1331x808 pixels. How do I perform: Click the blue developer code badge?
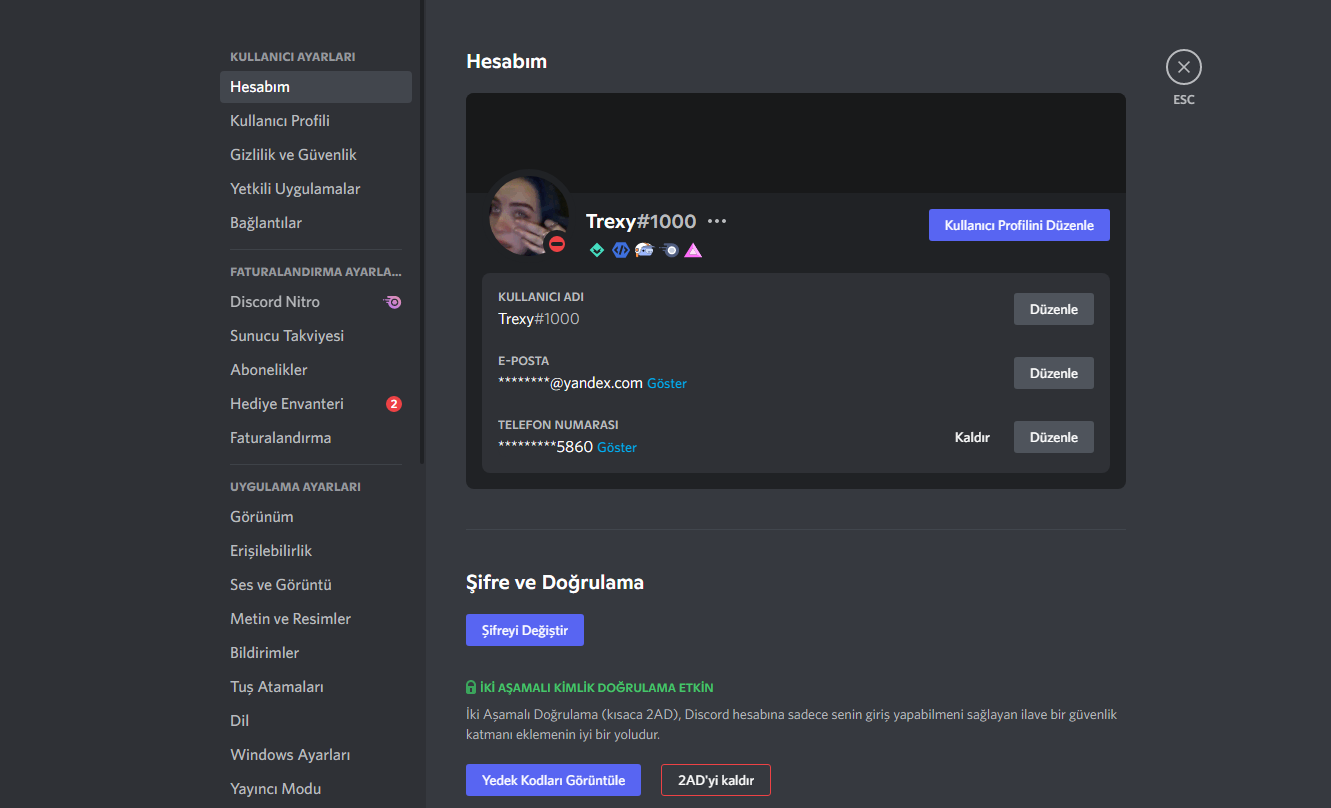pyautogui.click(x=621, y=250)
